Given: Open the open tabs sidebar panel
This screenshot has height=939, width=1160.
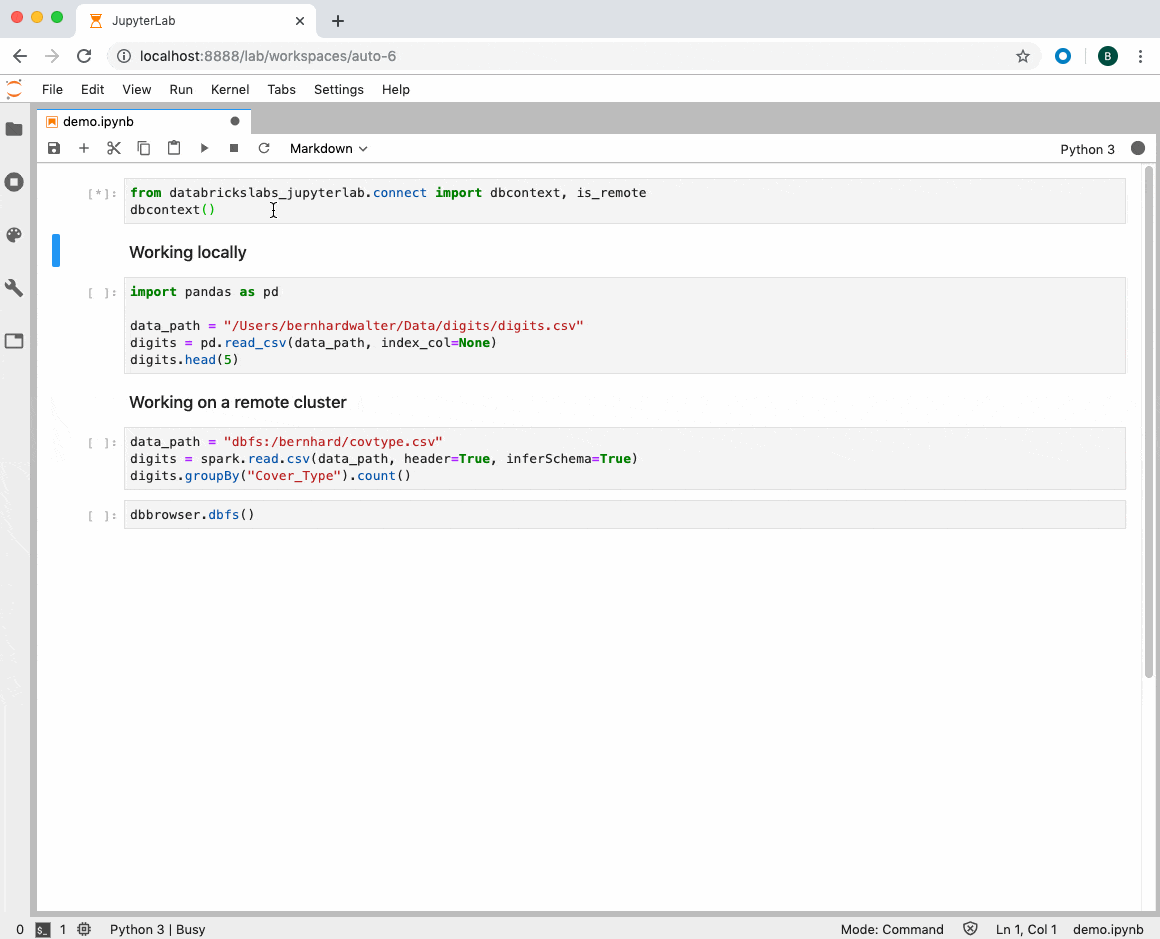Looking at the screenshot, I should tap(14, 341).
